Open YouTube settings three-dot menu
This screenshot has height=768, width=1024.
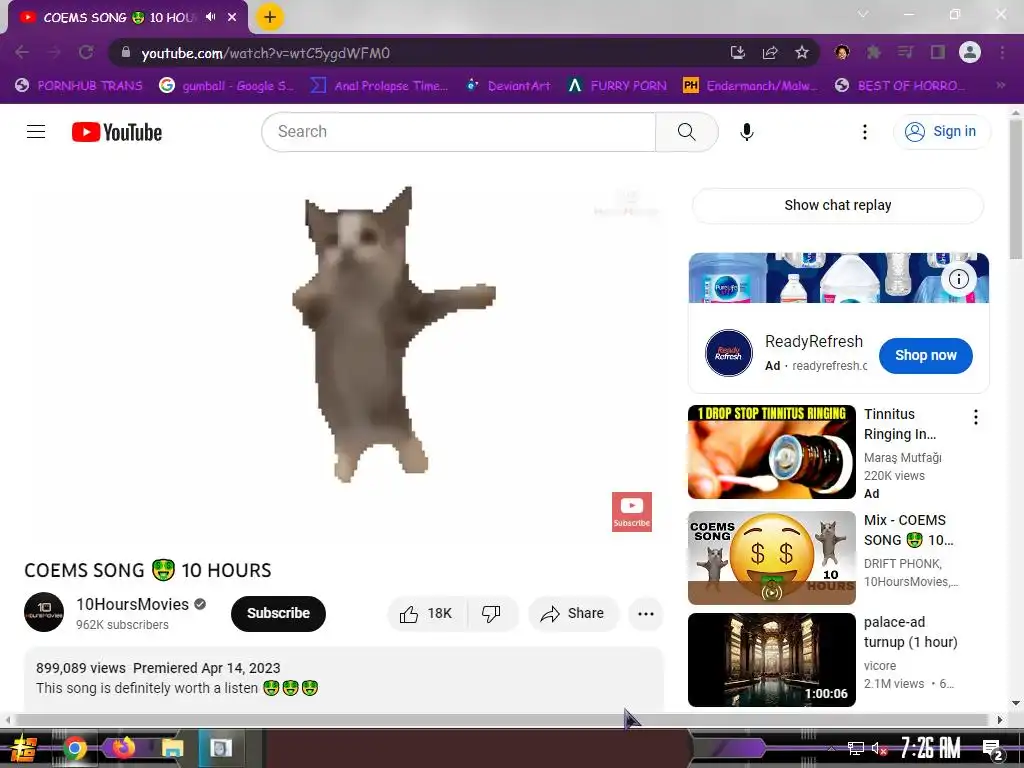pyautogui.click(x=865, y=132)
